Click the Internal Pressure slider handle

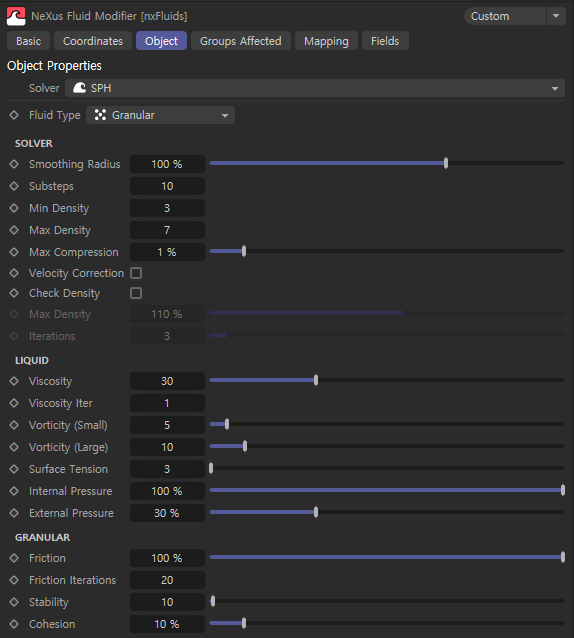[563, 490]
